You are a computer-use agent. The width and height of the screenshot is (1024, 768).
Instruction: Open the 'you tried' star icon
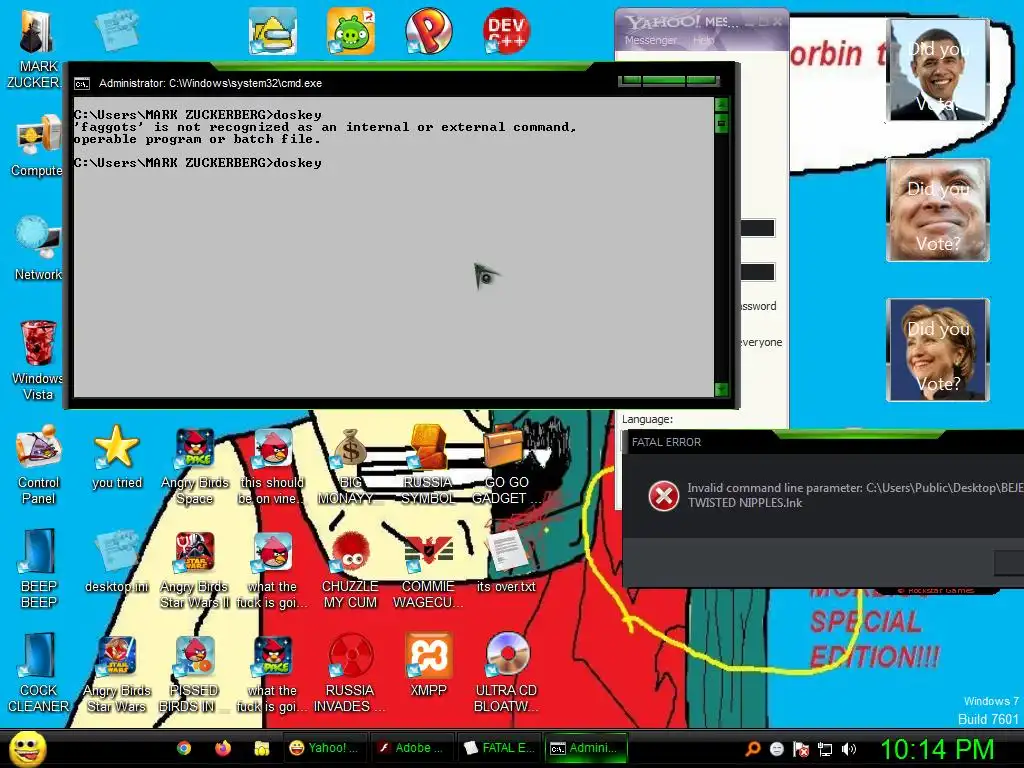coord(117,456)
